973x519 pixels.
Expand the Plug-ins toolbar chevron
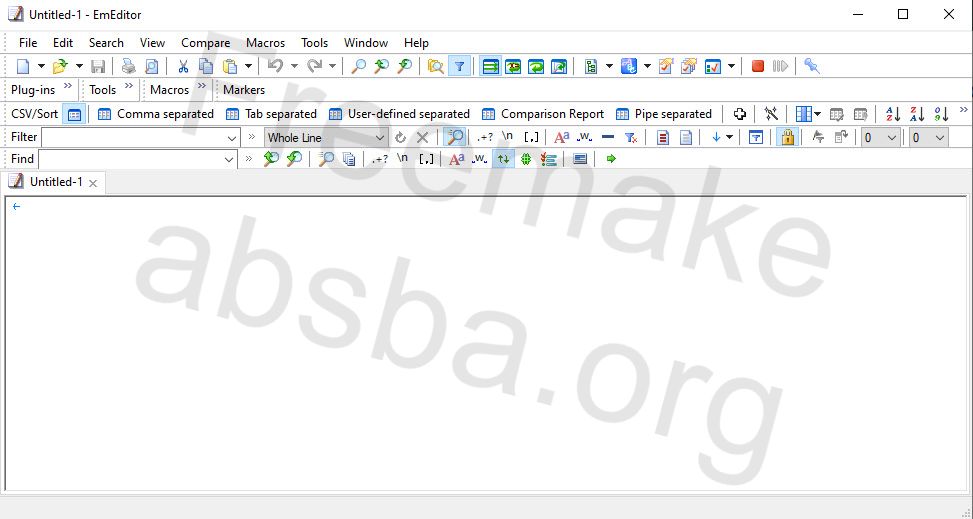pos(68,86)
